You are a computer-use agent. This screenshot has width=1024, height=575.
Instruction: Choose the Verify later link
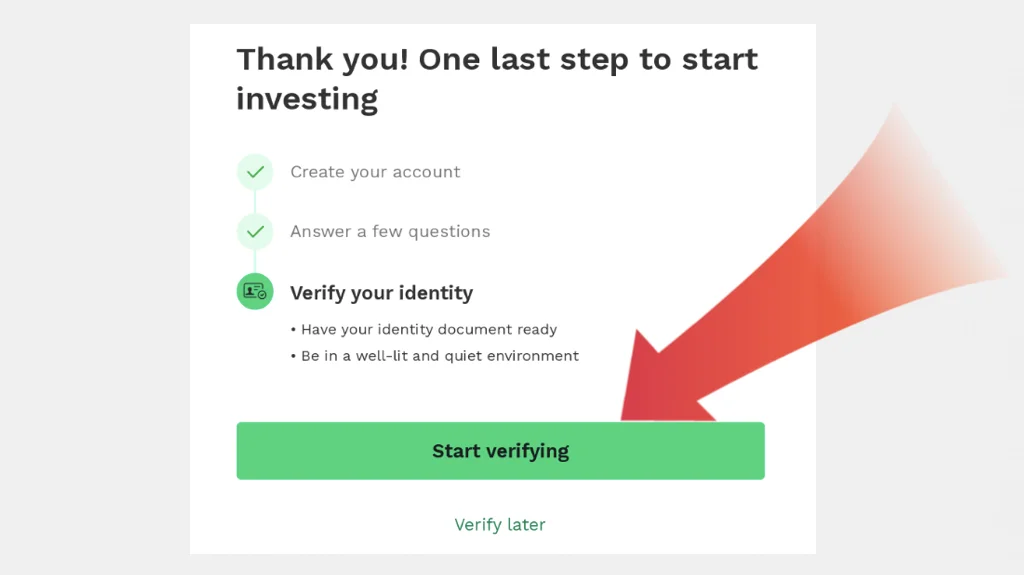coord(500,524)
